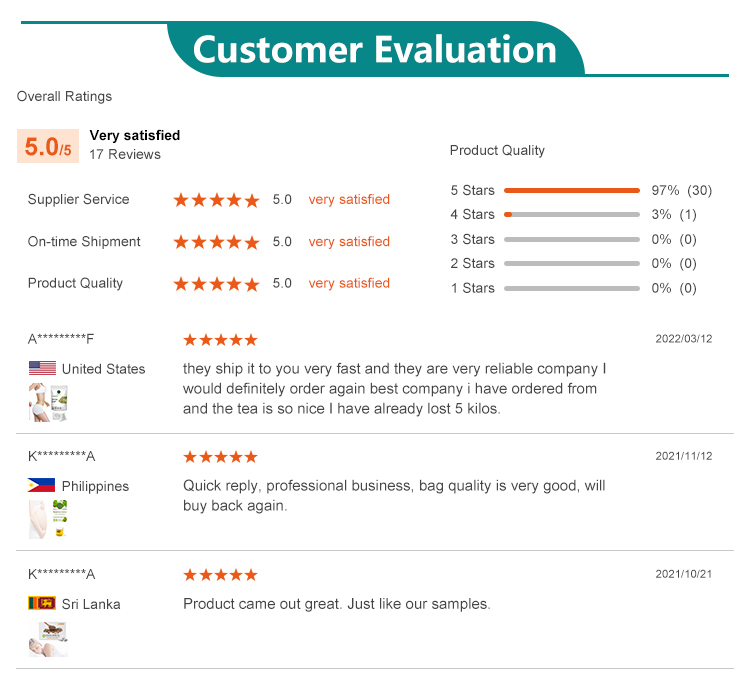Click the Philippines flag icon
This screenshot has width=750, height=677.
coord(42,486)
